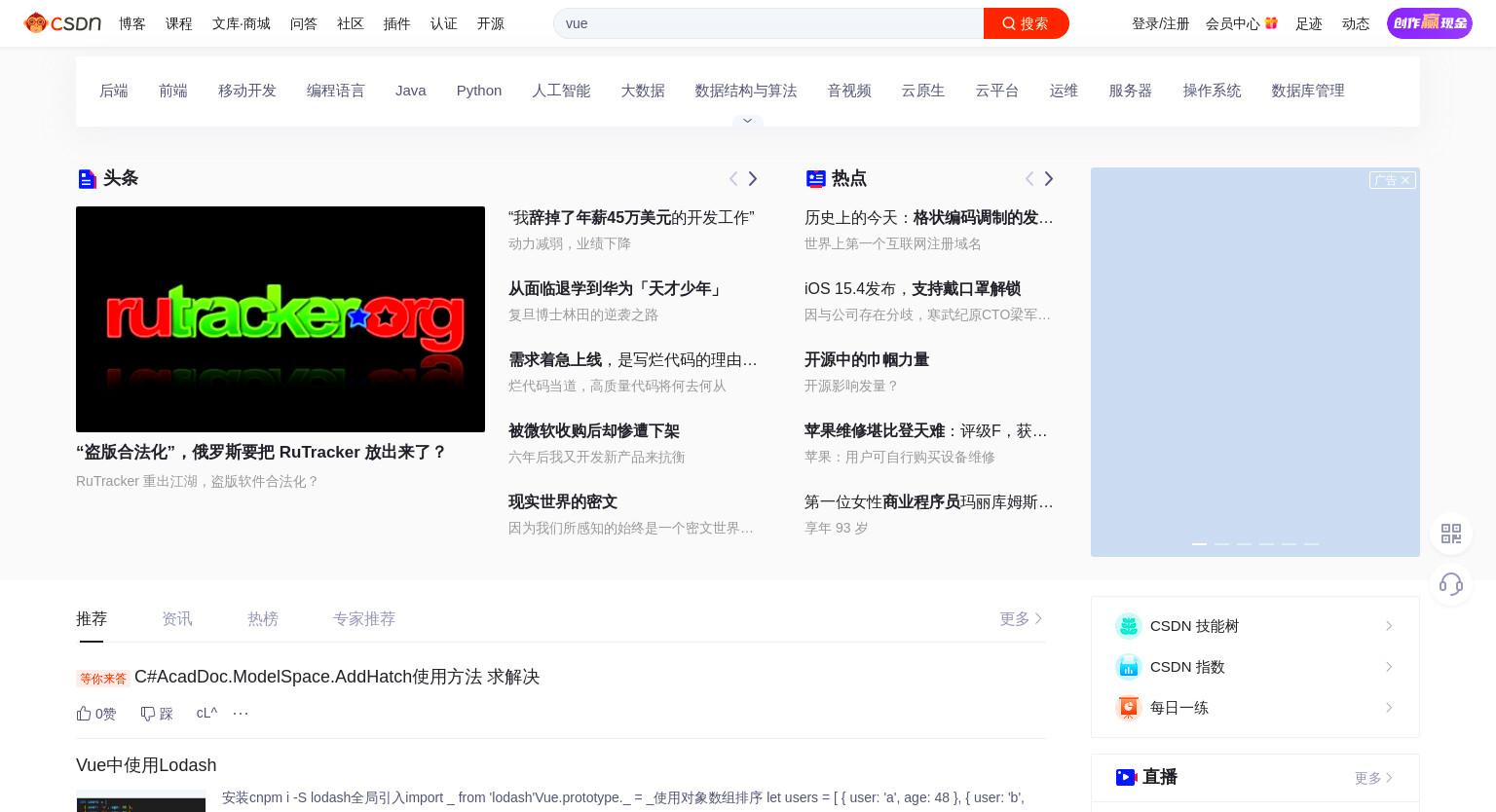This screenshot has width=1496, height=812.
Task: Open 认证 in top navigation
Action: click(x=444, y=23)
